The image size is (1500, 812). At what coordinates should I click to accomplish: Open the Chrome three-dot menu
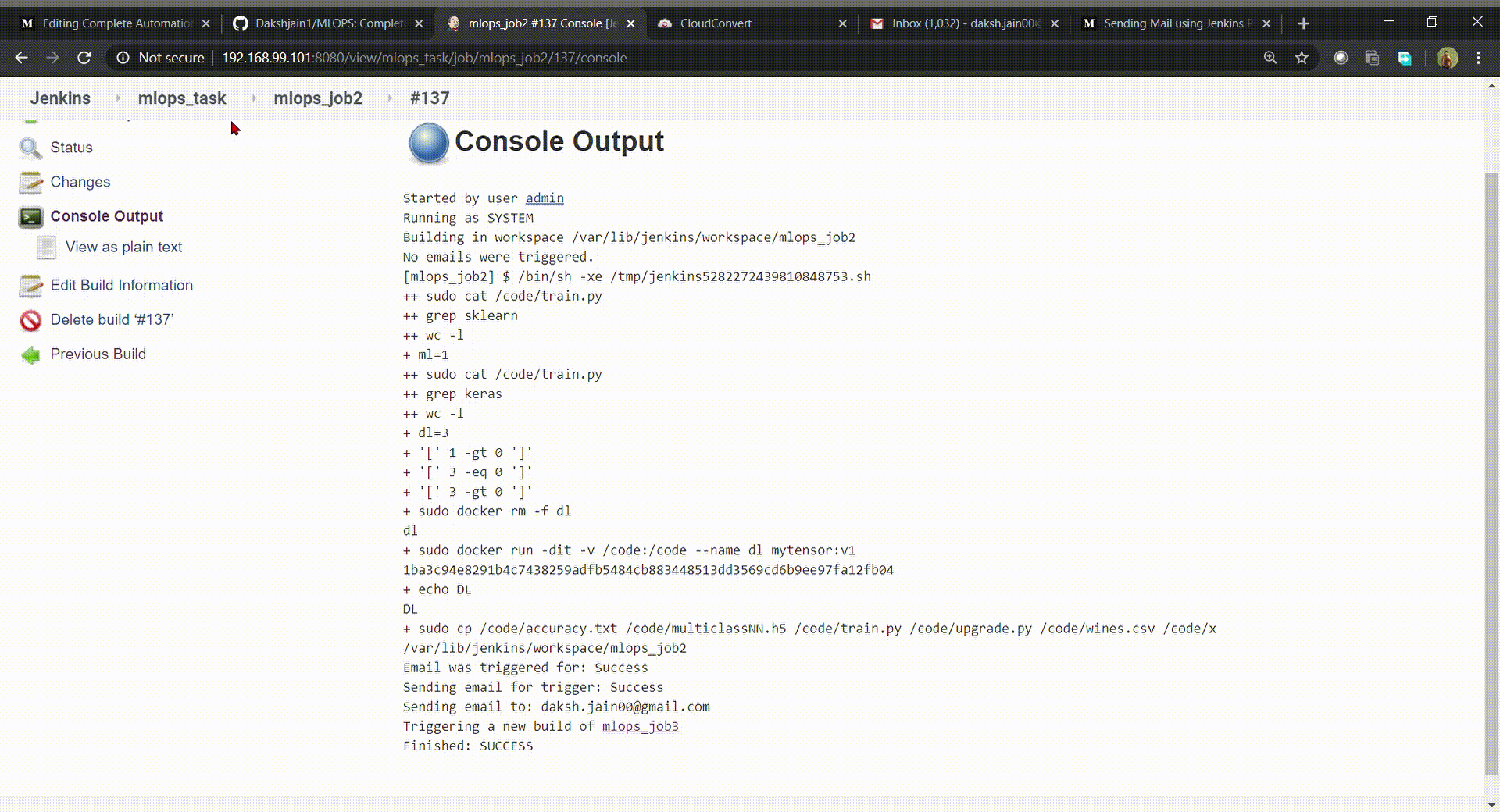(1479, 58)
